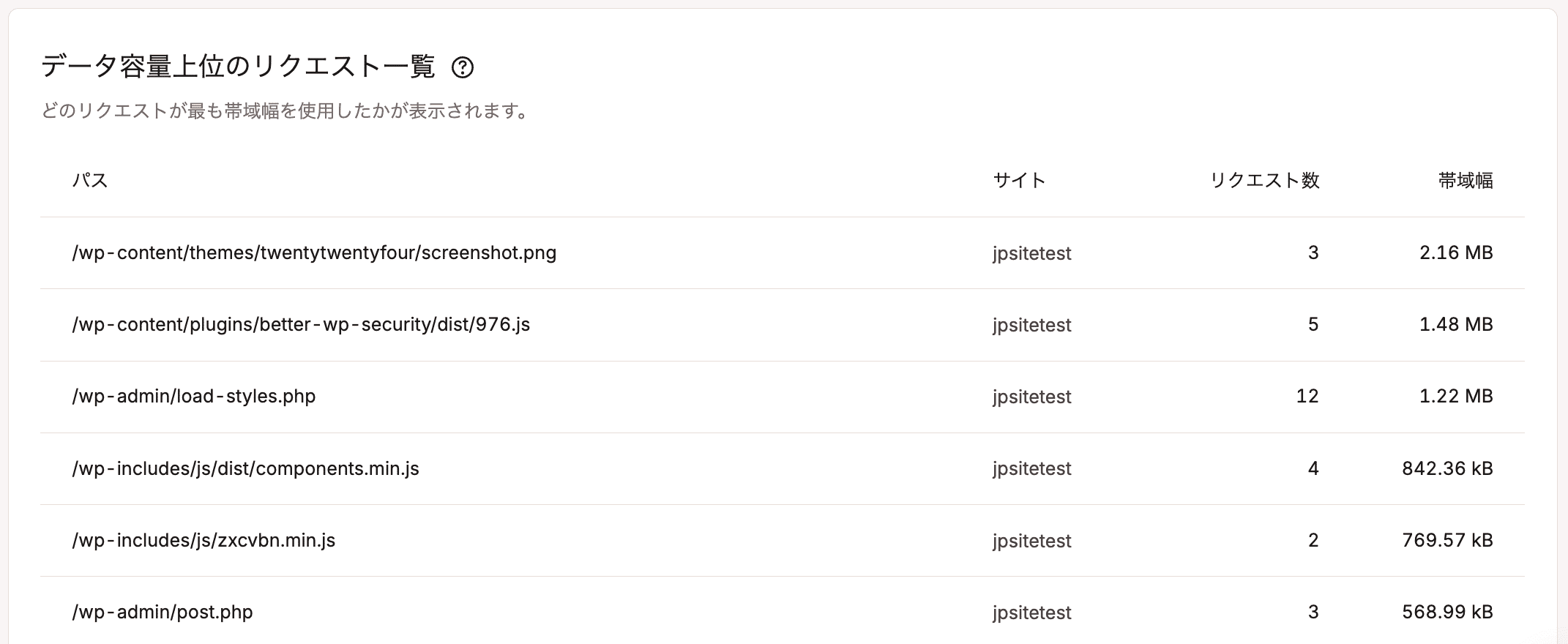Click the 842.36 kB bandwidth value
The width and height of the screenshot is (1568, 644).
[x=1447, y=468]
